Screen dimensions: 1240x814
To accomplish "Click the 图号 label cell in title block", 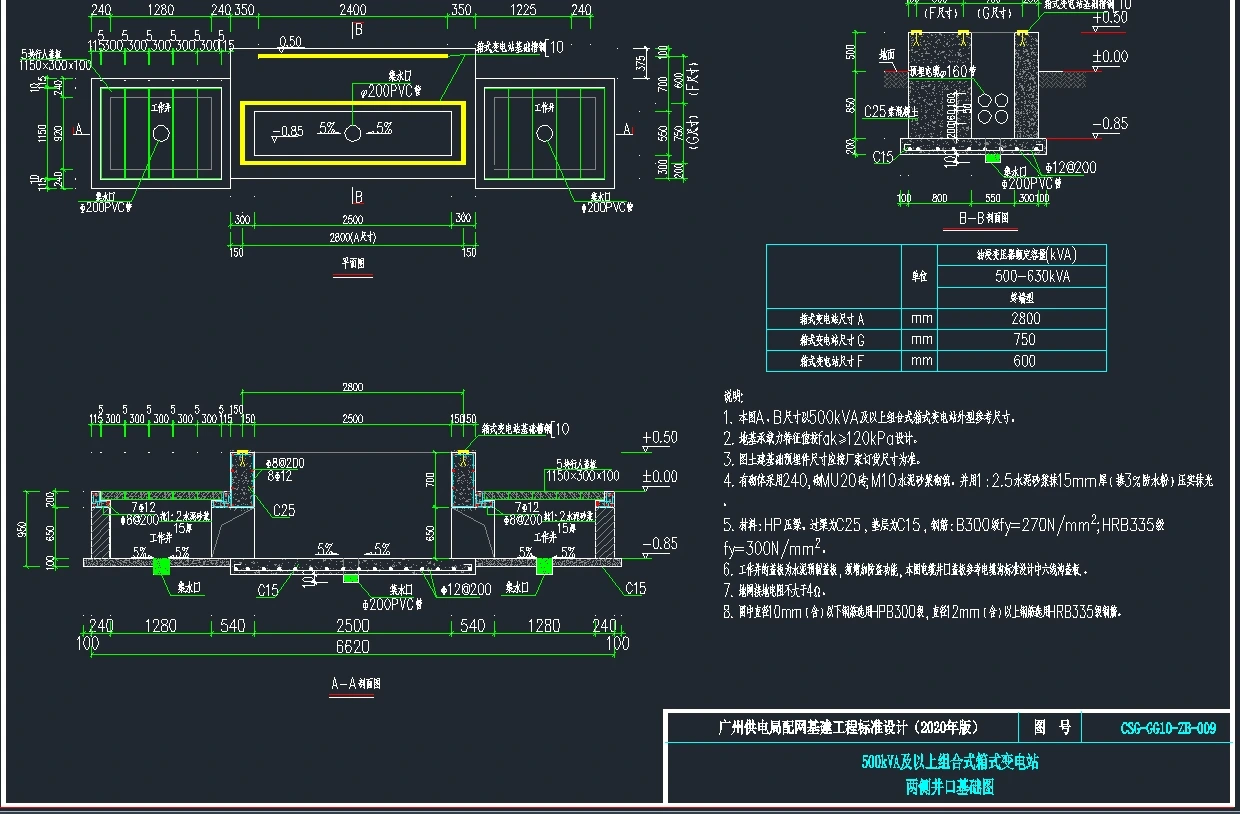I will coord(1051,728).
